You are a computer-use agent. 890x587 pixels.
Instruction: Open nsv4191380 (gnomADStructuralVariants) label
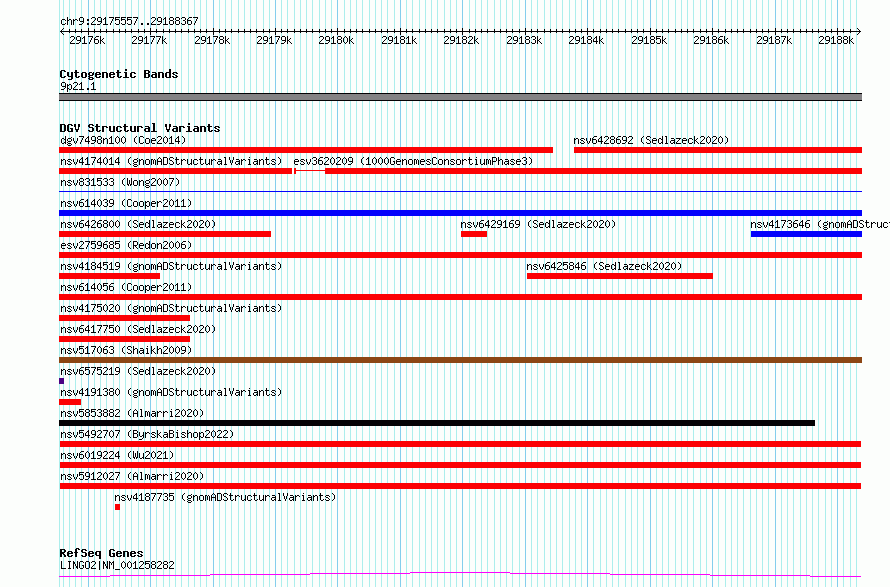click(x=171, y=392)
